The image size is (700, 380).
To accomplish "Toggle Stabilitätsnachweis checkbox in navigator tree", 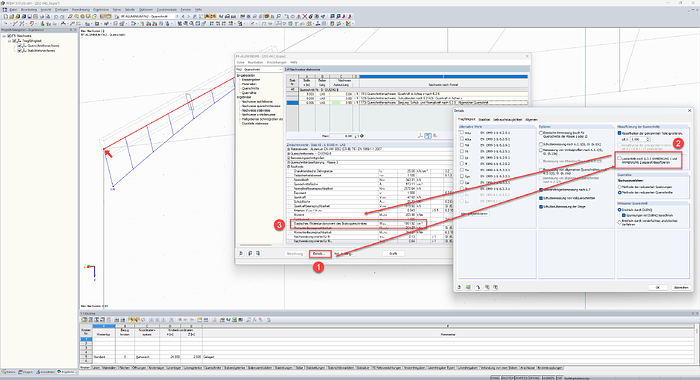I will coord(19,50).
